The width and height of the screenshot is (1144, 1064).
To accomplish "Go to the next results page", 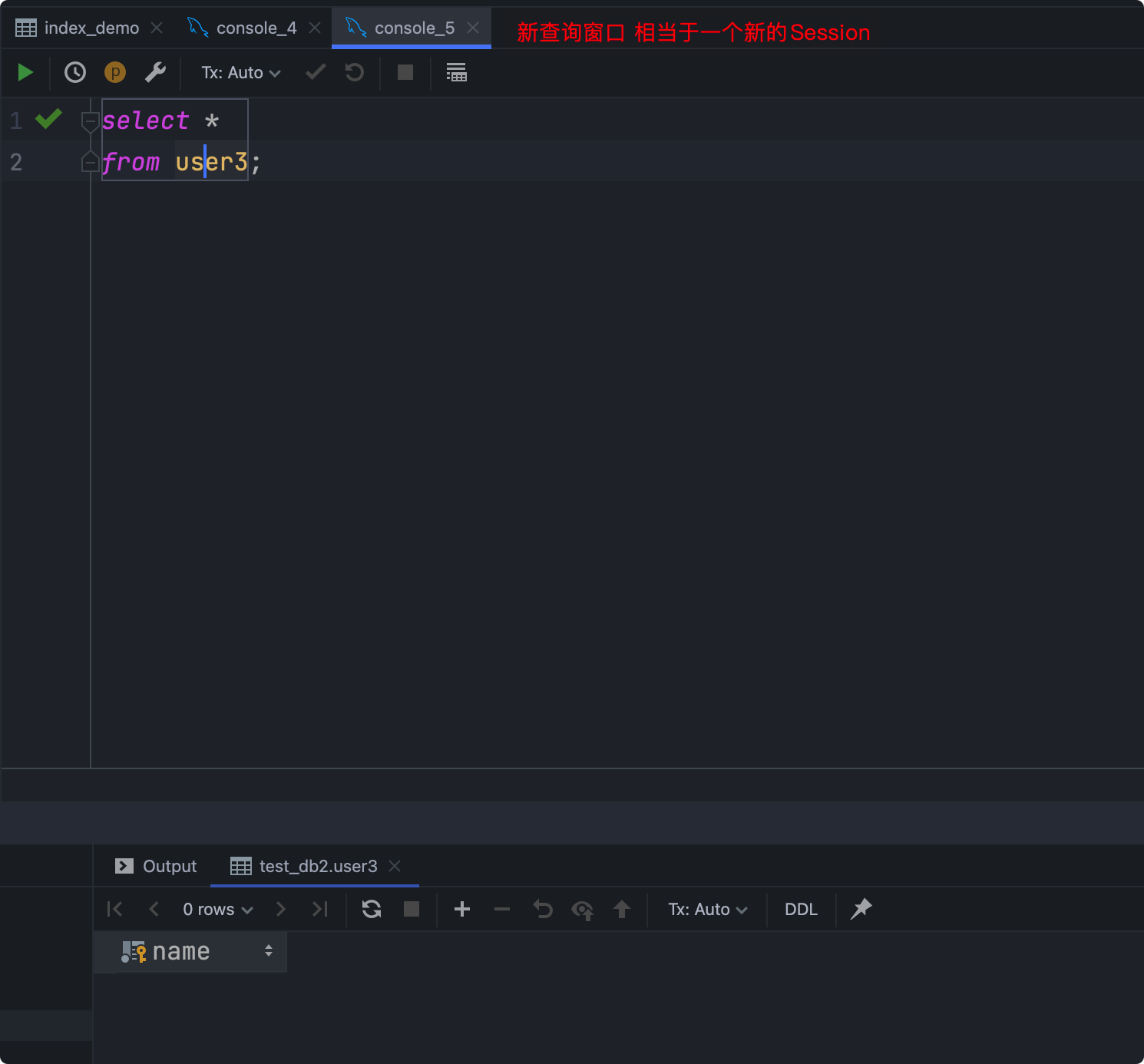I will click(281, 909).
